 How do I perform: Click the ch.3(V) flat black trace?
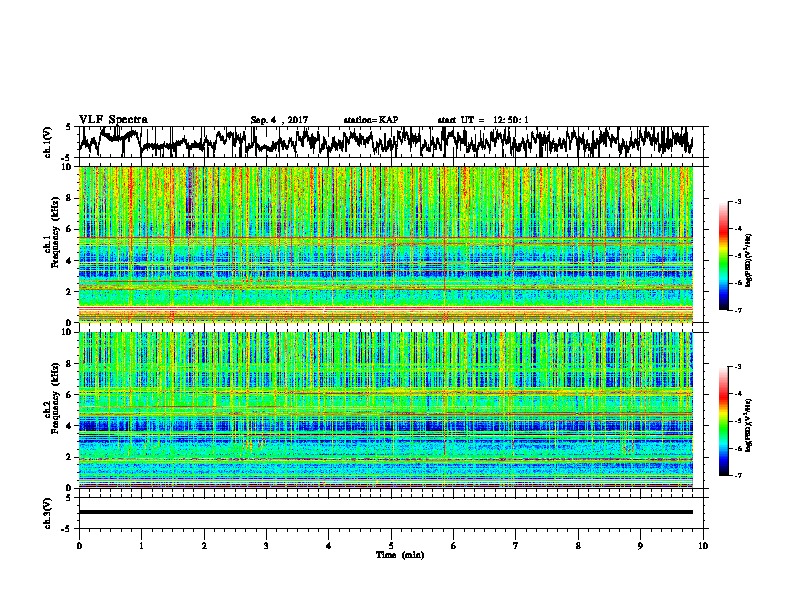point(385,512)
